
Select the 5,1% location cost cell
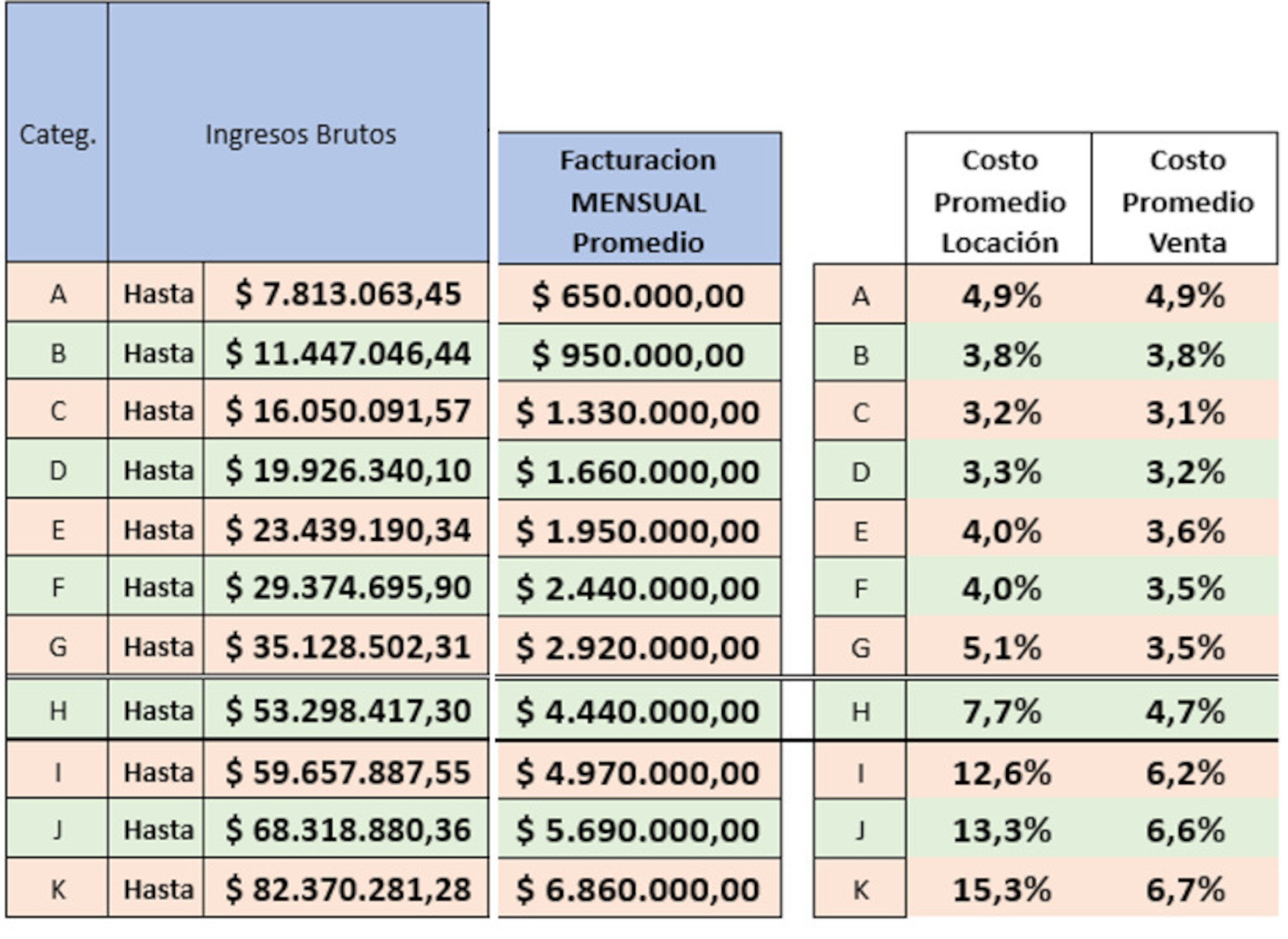point(1001,648)
